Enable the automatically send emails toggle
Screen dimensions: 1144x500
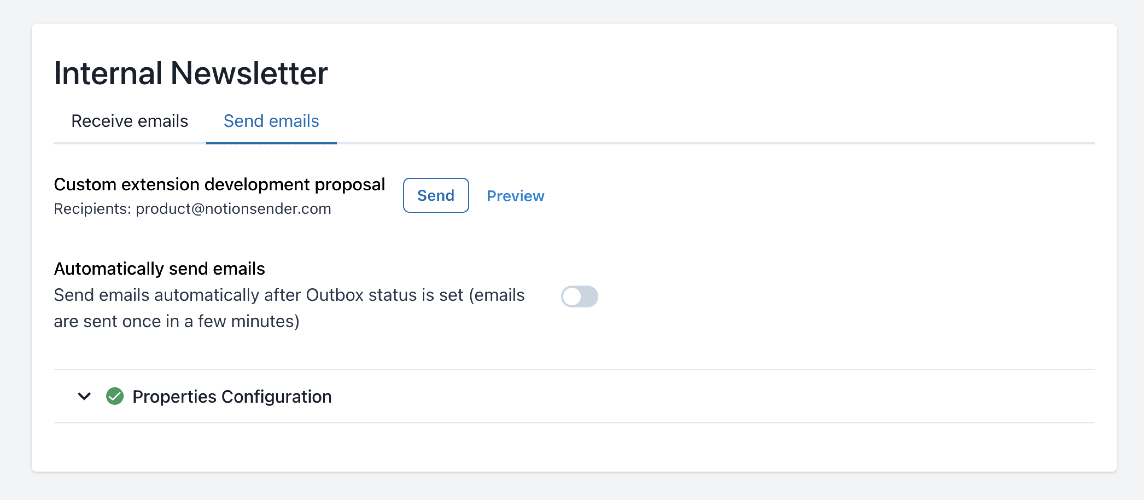[x=579, y=296]
